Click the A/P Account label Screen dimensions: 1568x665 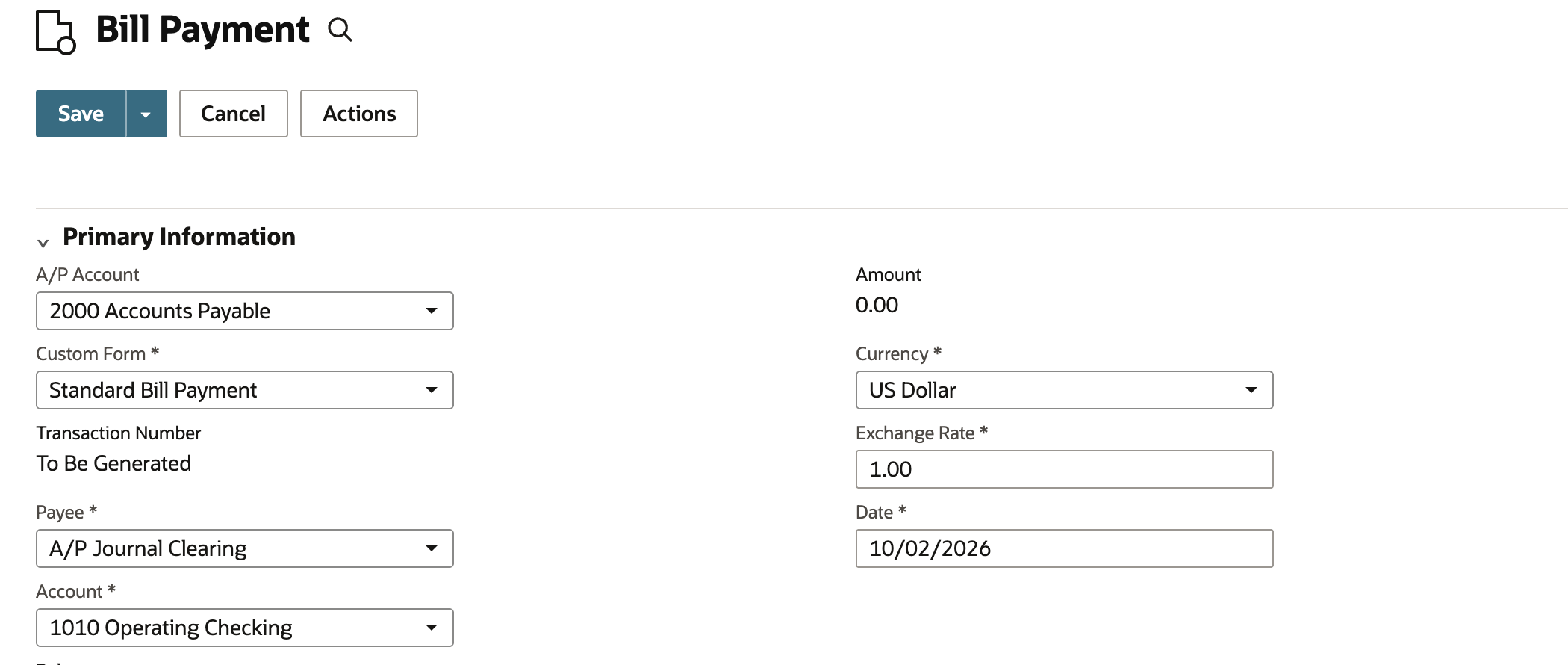tap(87, 274)
